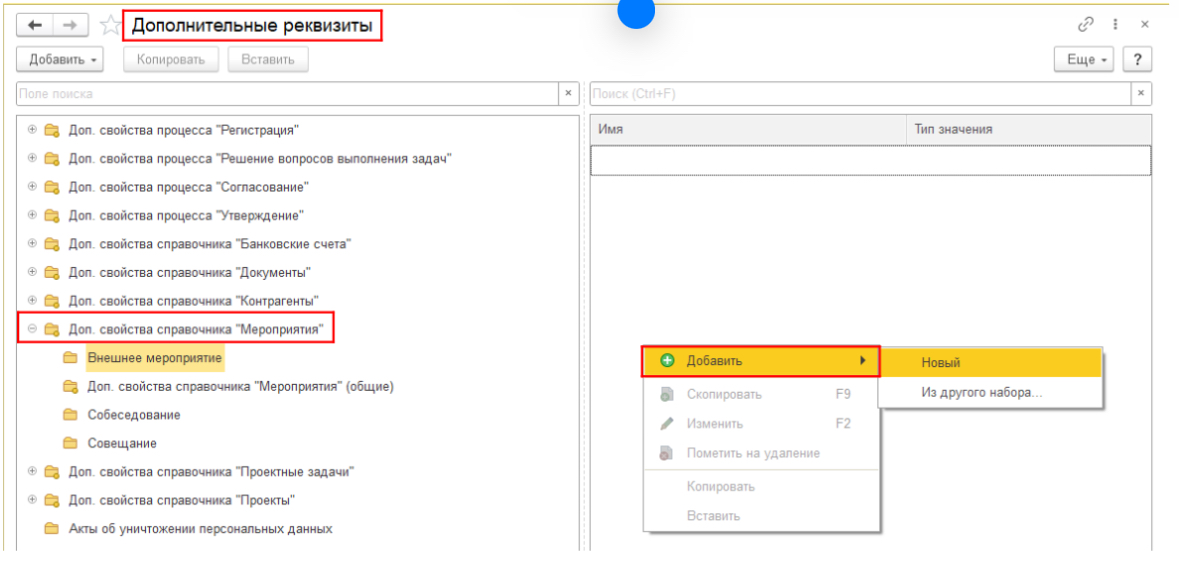This screenshot has width=1179, height=574.
Task: Click the back navigation arrow button
Action: pos(35,26)
